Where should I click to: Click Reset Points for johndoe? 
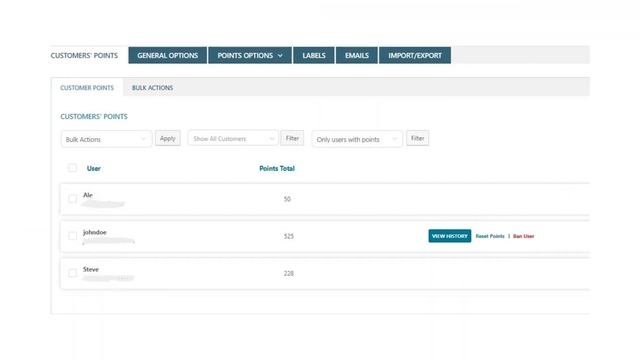point(490,236)
